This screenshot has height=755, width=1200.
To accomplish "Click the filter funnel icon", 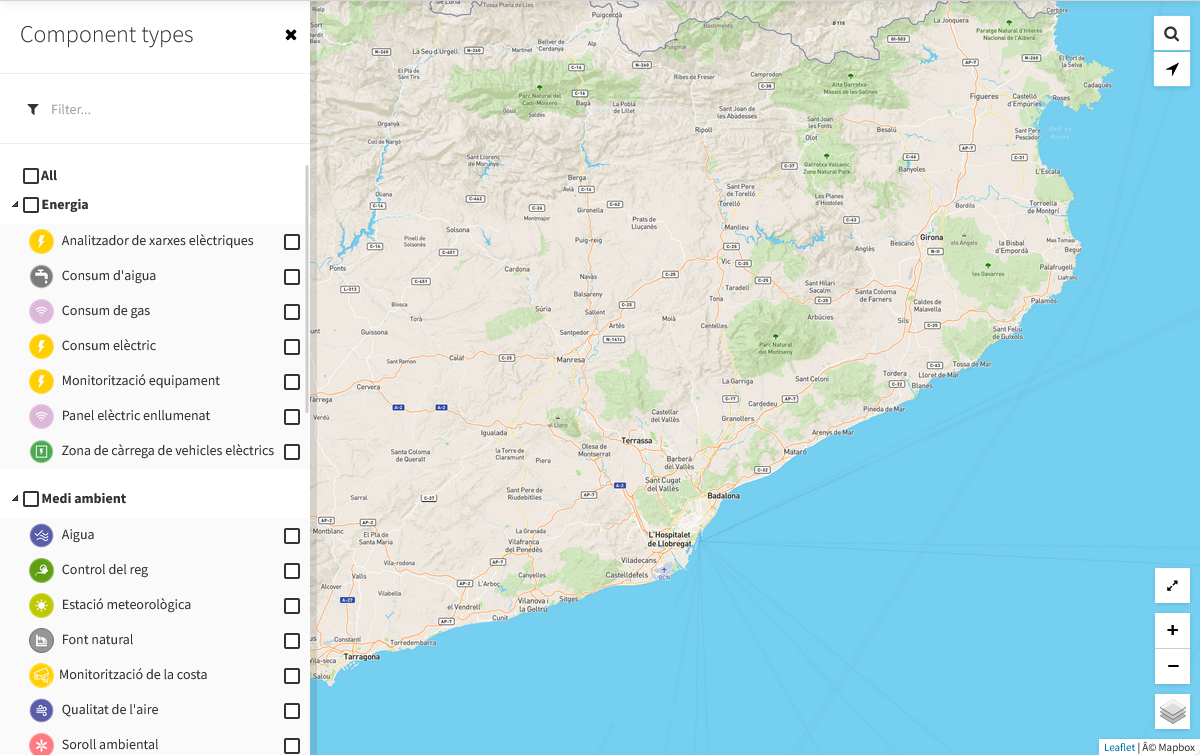I will click(33, 109).
